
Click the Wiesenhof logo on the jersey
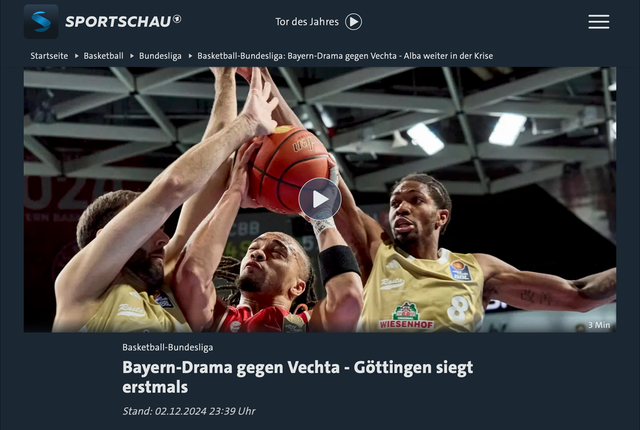[406, 316]
